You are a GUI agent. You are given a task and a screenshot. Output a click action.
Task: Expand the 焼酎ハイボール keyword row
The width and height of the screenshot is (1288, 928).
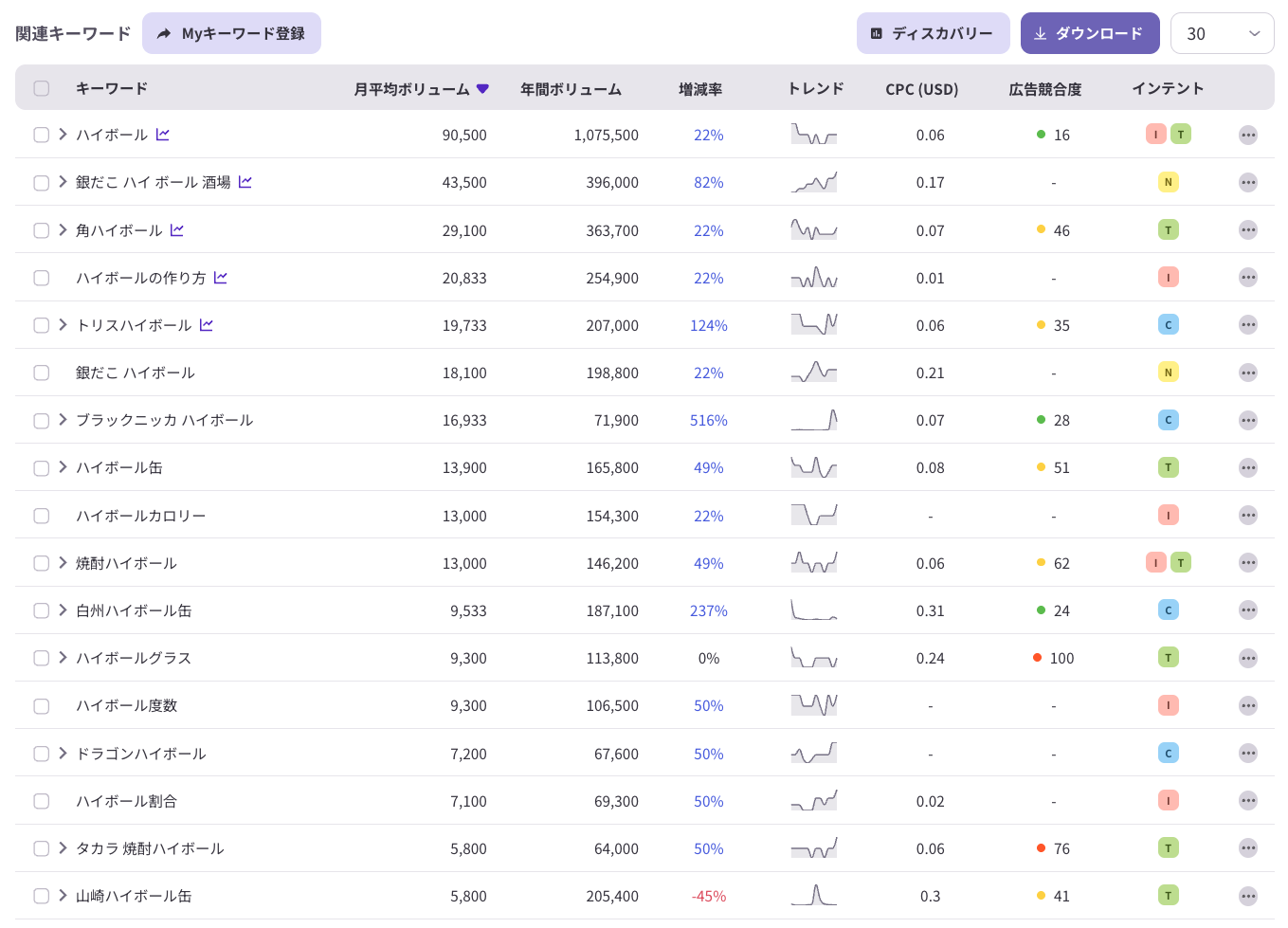[x=63, y=563]
